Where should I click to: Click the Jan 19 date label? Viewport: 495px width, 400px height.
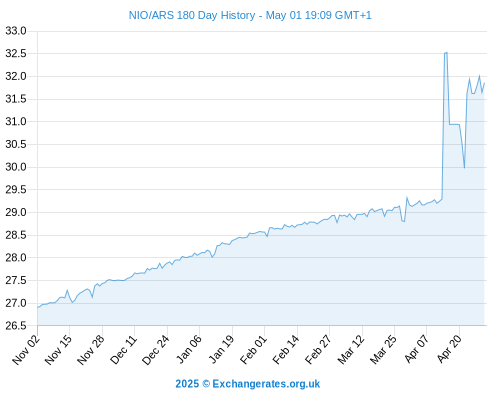pyautogui.click(x=221, y=350)
